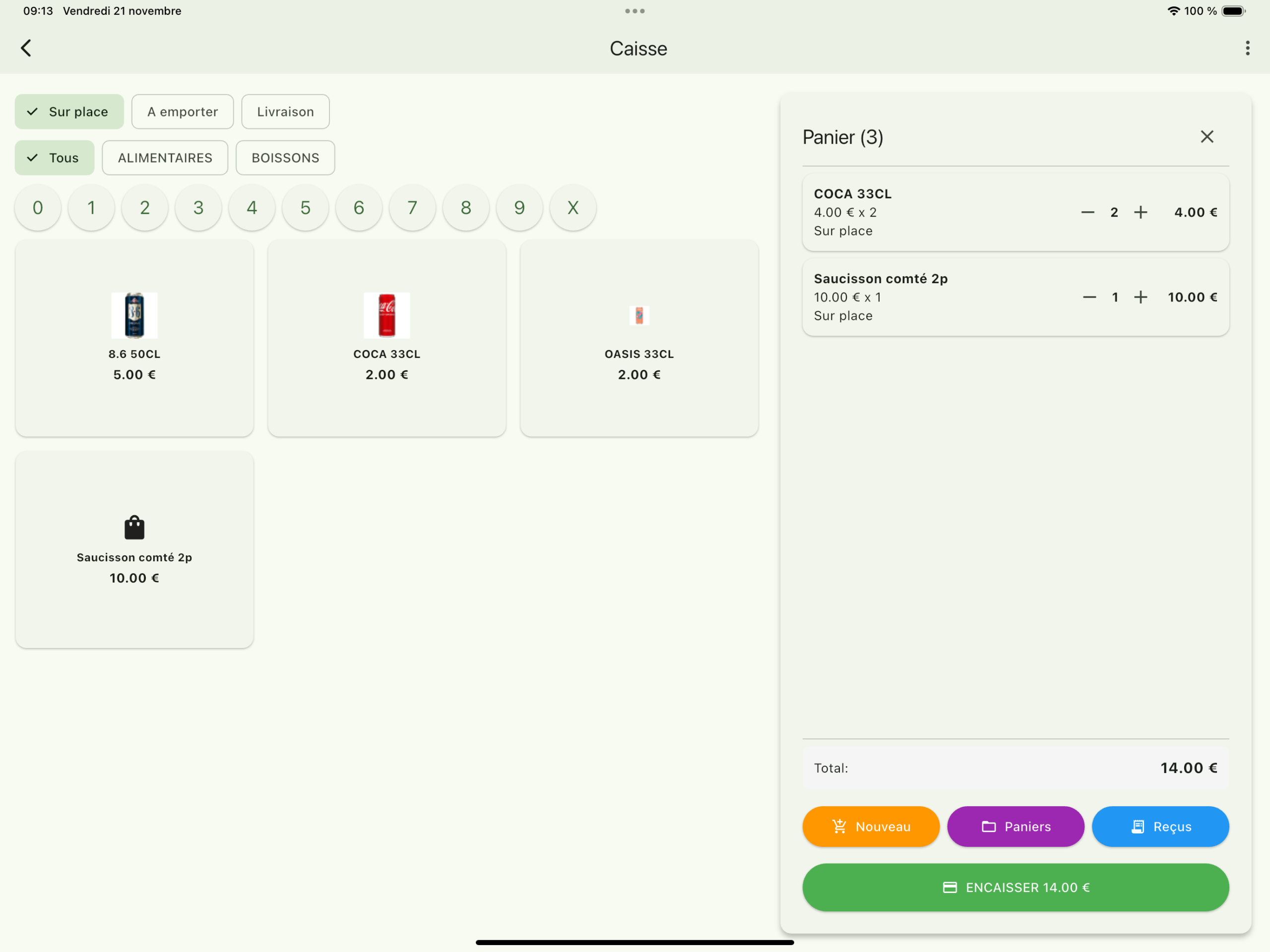Decrease COCA 33CL quantity with minus
This screenshot has width=1270, height=952.
click(1087, 212)
